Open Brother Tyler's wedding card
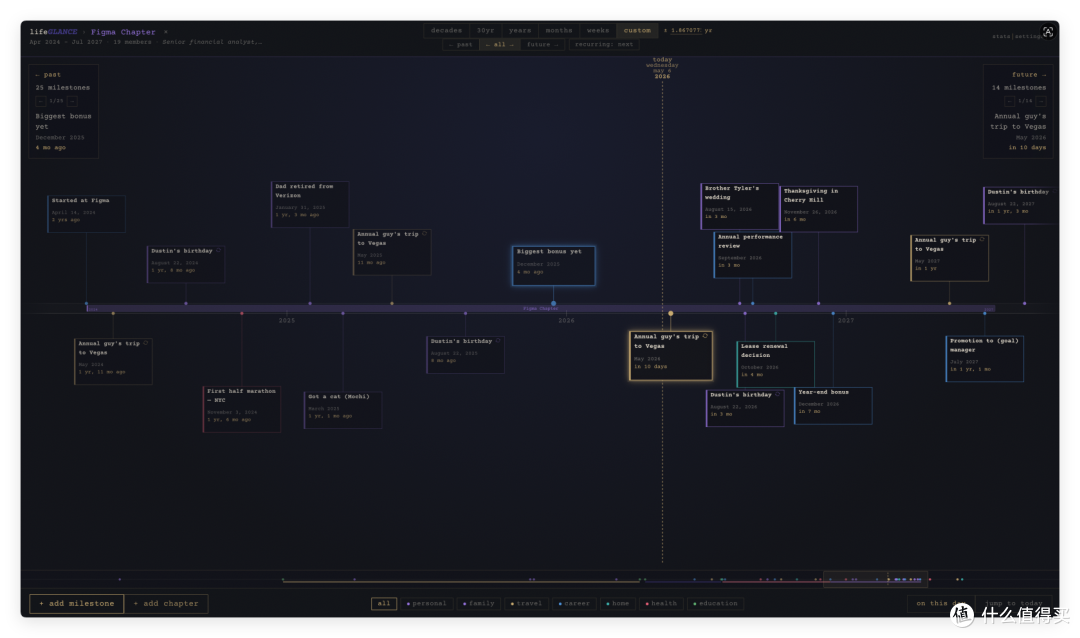The height and width of the screenshot is (638, 1080). point(740,206)
